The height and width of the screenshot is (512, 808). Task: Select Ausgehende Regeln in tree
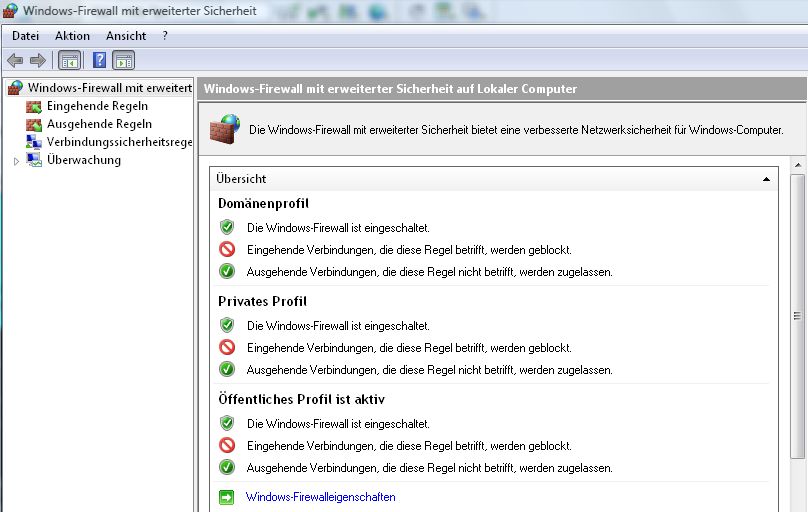99,124
